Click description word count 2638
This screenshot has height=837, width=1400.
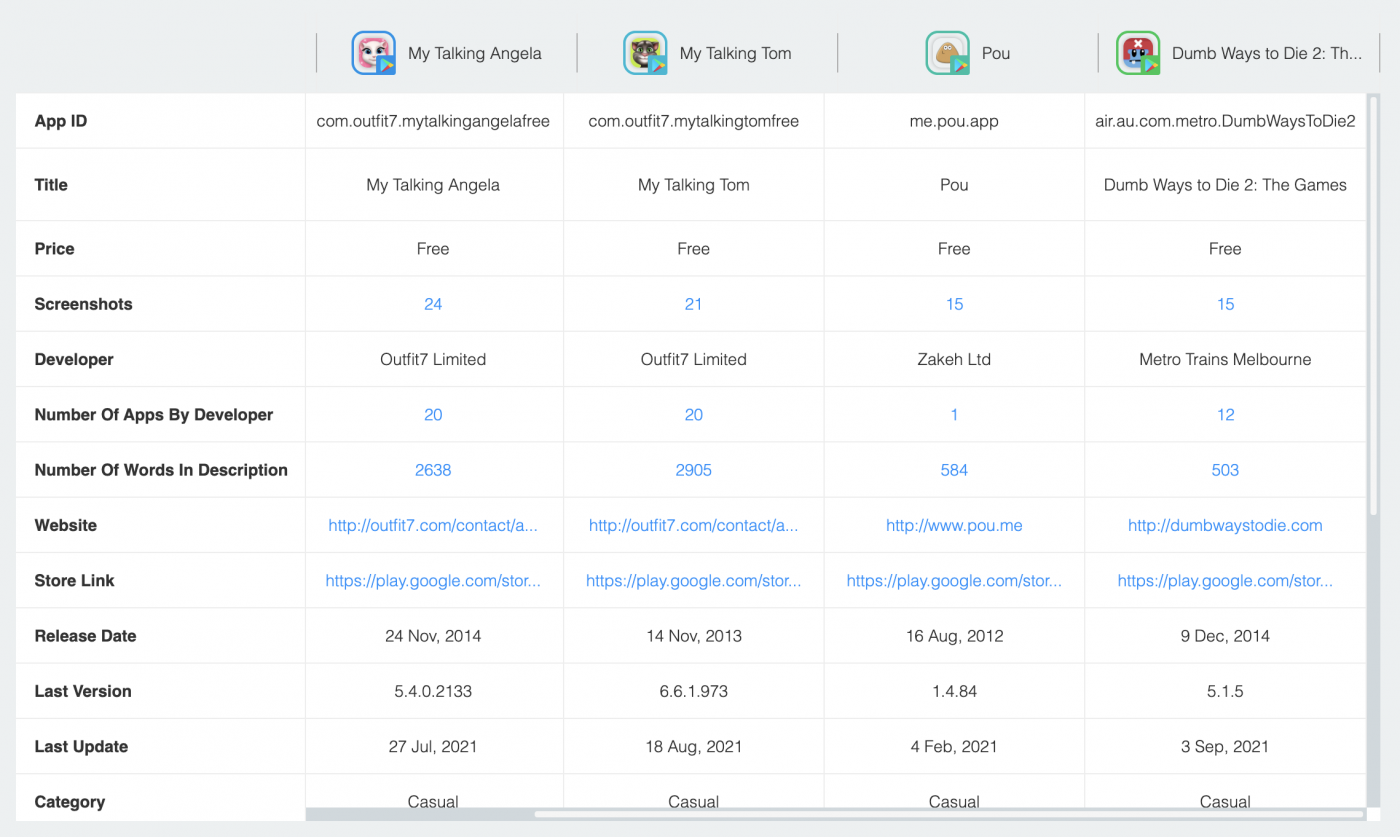pos(433,470)
